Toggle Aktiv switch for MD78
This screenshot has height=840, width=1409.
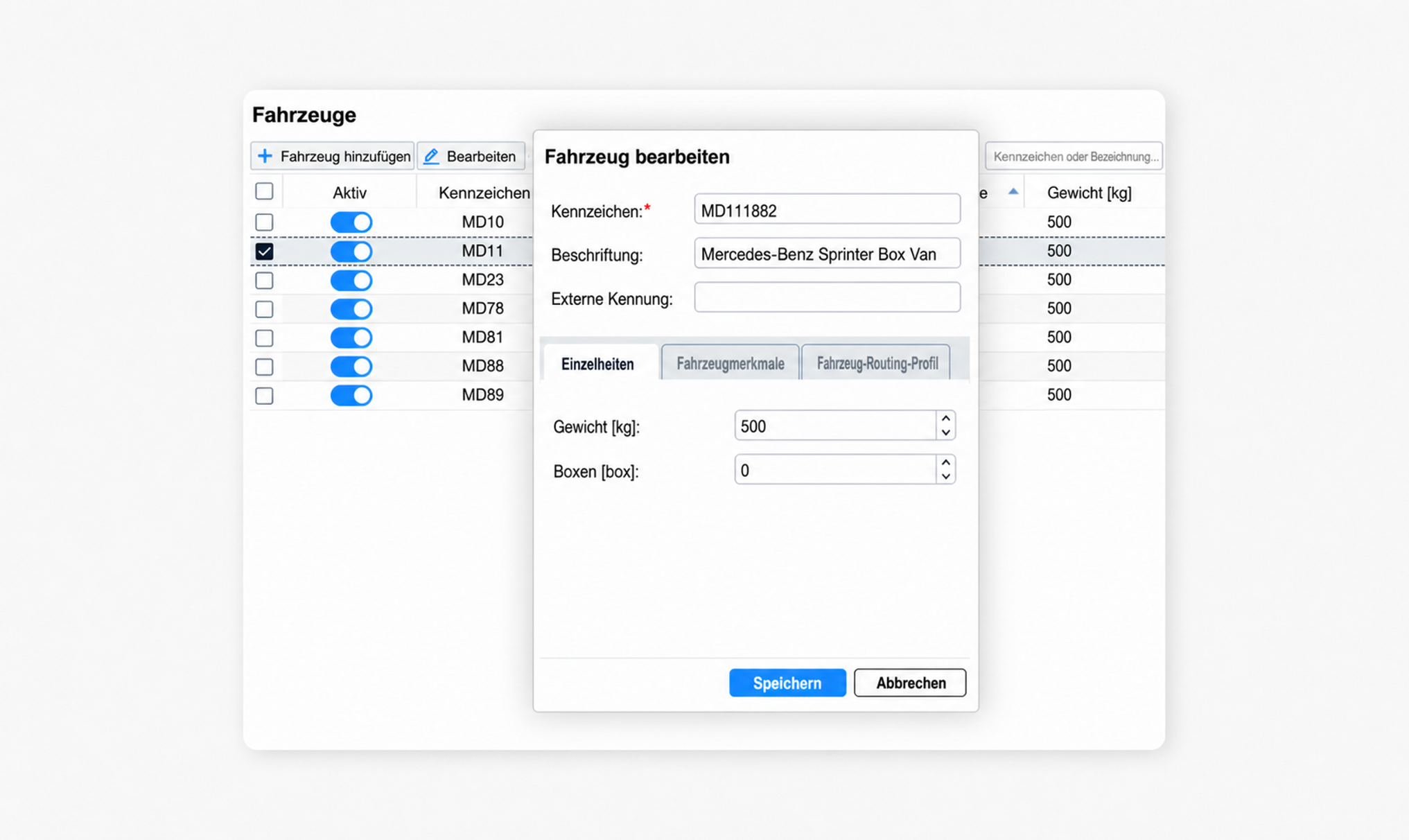pyautogui.click(x=351, y=309)
